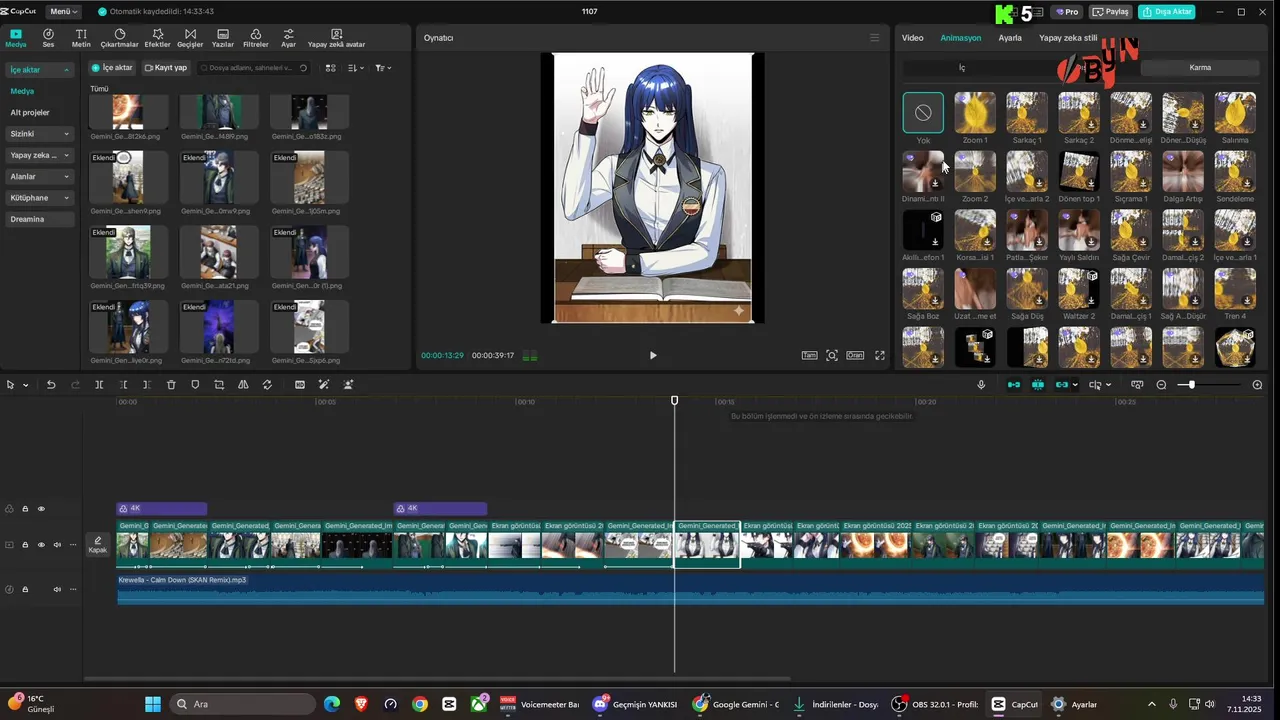The width and height of the screenshot is (1280, 720).
Task: Adjust the timeline zoom slider
Action: point(1208,385)
